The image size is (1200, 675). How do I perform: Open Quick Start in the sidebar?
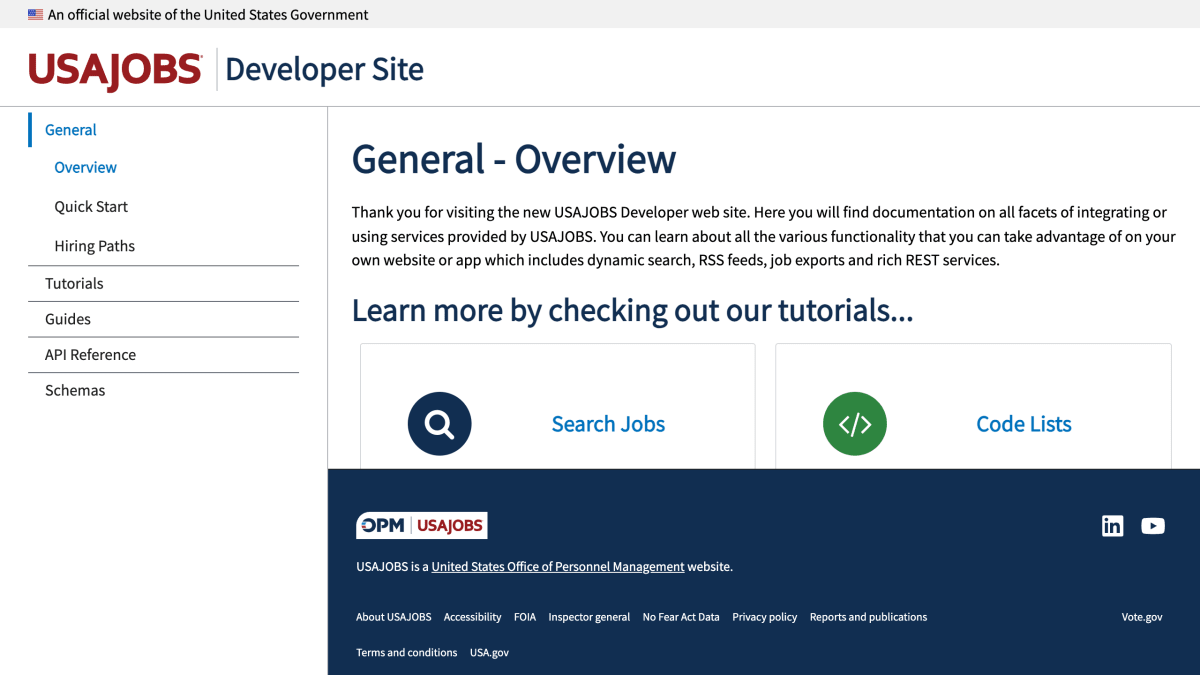coord(91,207)
